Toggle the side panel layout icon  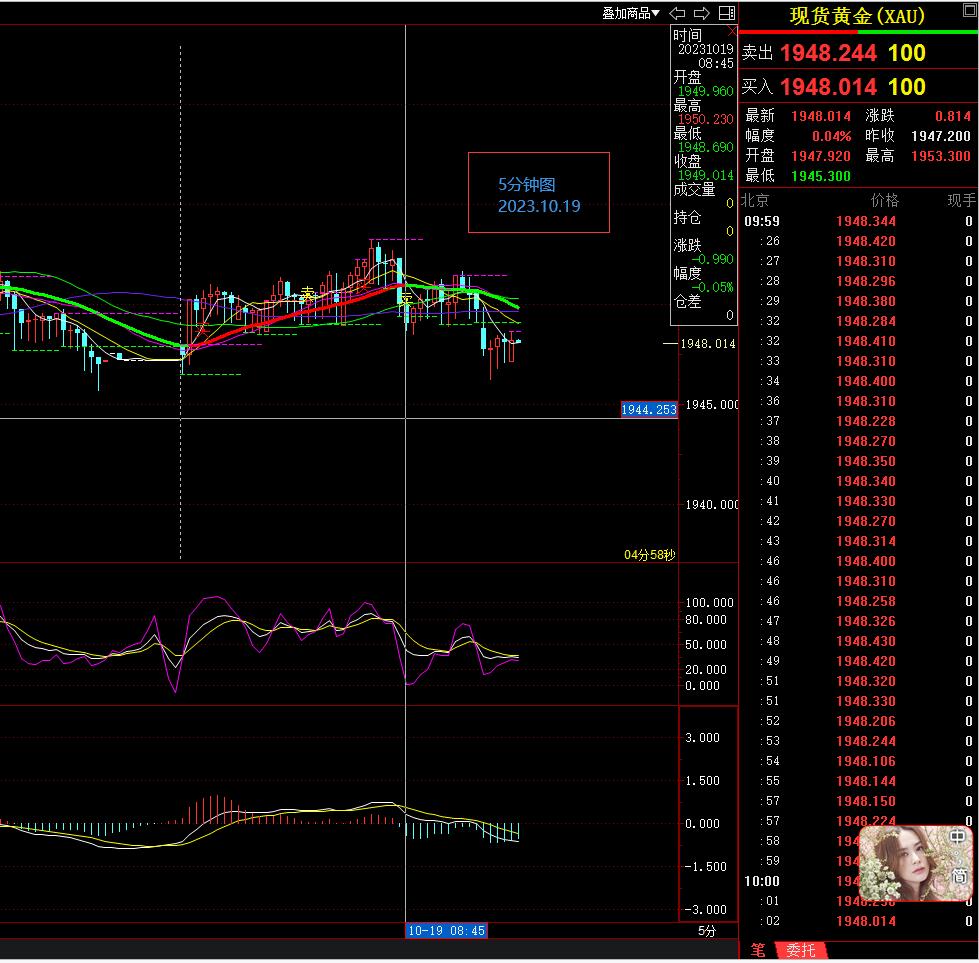(727, 13)
